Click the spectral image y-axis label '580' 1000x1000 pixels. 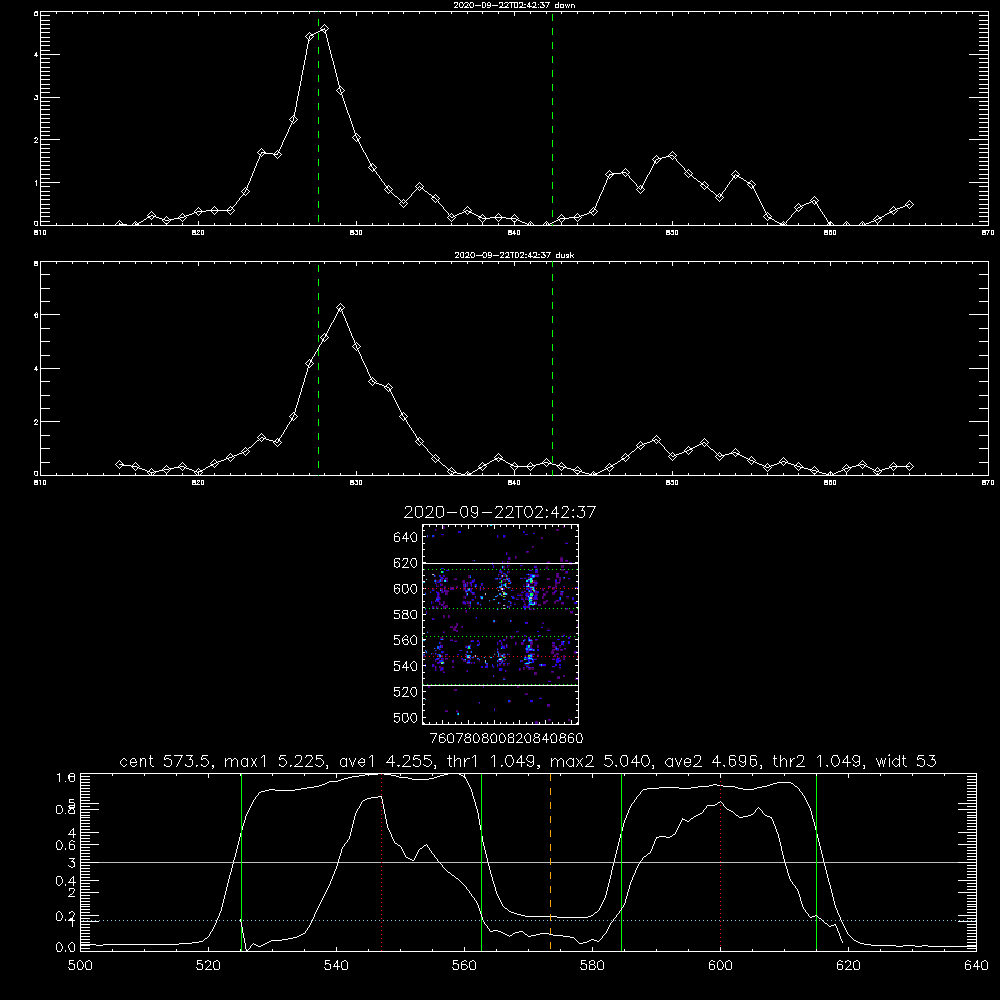(406, 615)
